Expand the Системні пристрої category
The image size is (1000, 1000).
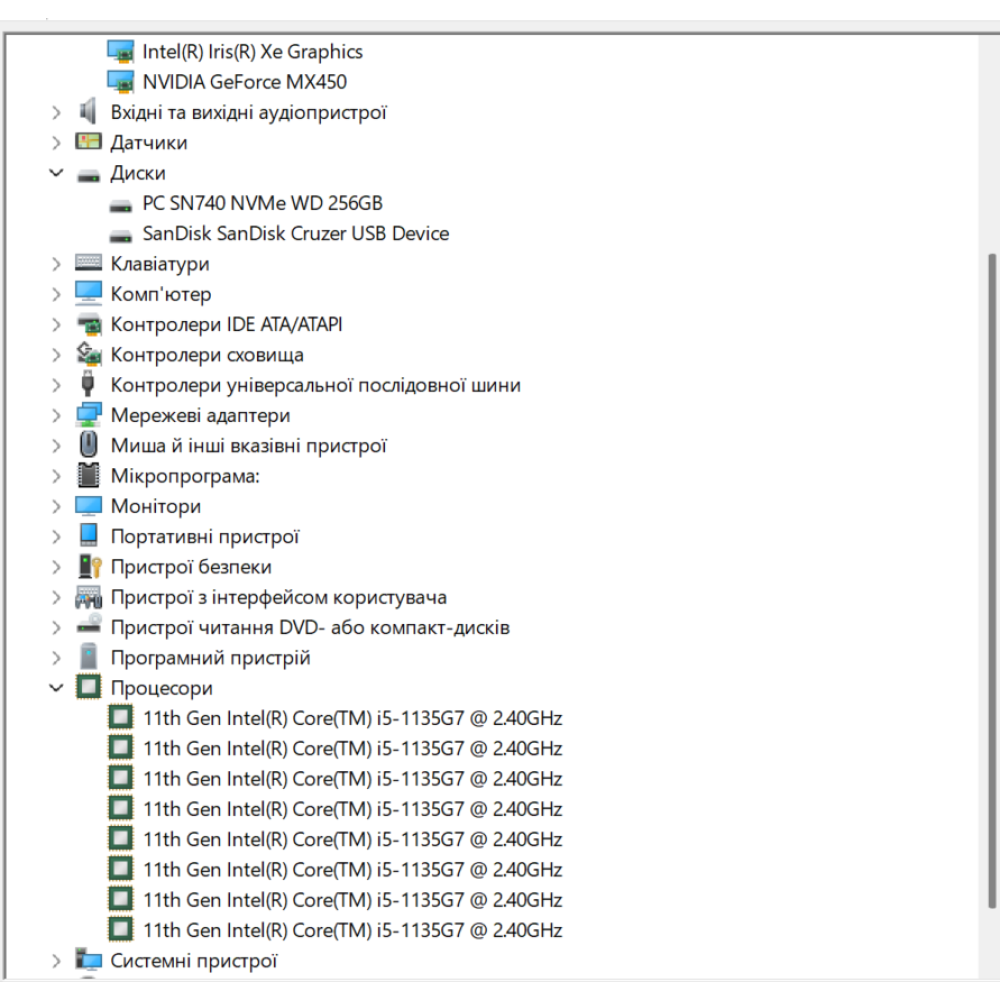56,960
